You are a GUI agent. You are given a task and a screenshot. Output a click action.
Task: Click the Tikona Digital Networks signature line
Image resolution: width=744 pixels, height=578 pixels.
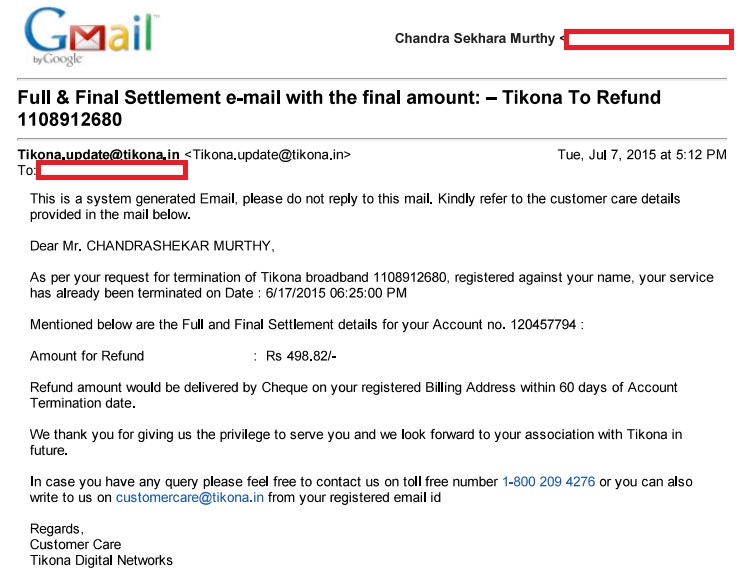click(101, 560)
